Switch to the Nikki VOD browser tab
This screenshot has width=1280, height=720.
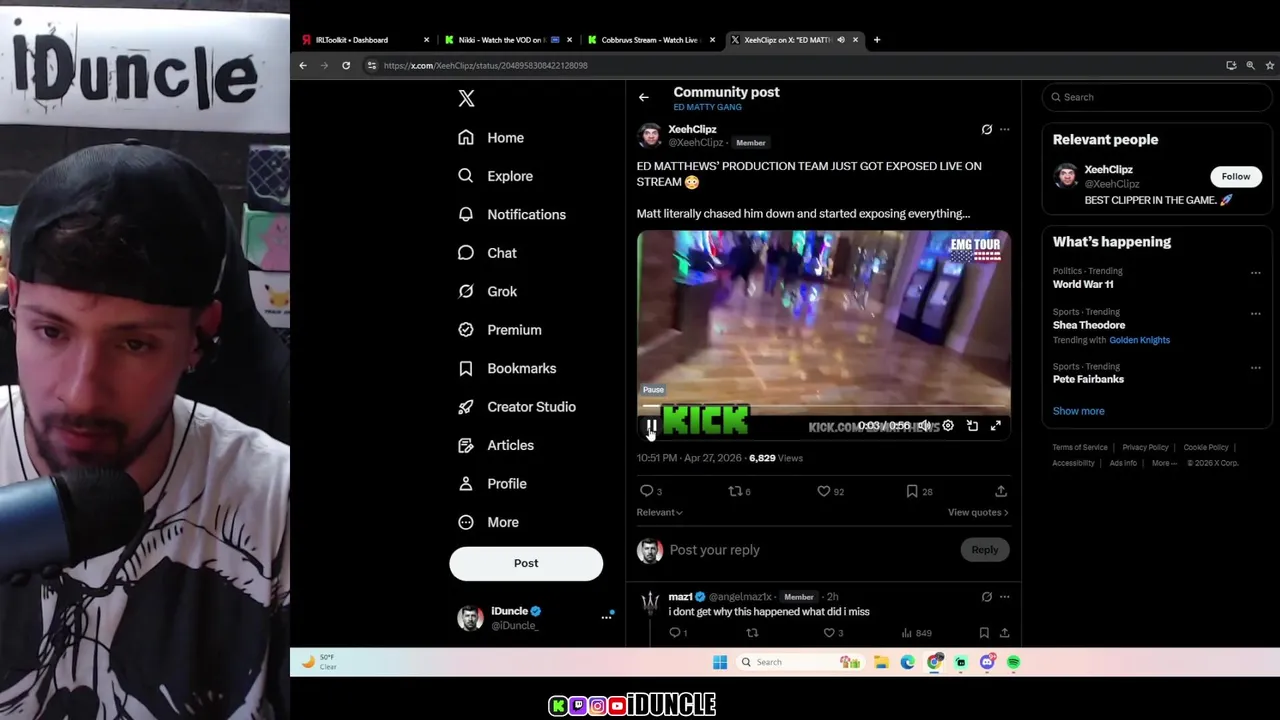tap(508, 40)
